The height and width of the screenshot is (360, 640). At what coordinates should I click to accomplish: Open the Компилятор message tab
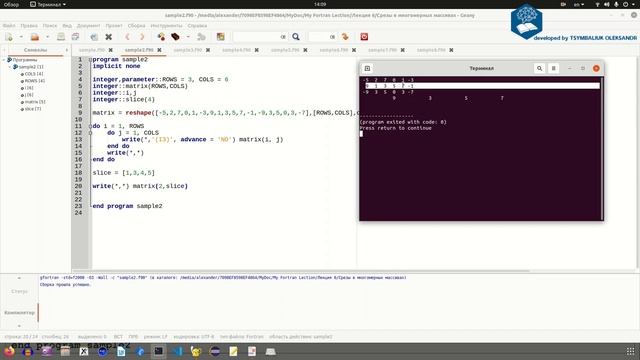pyautogui.click(x=19, y=313)
